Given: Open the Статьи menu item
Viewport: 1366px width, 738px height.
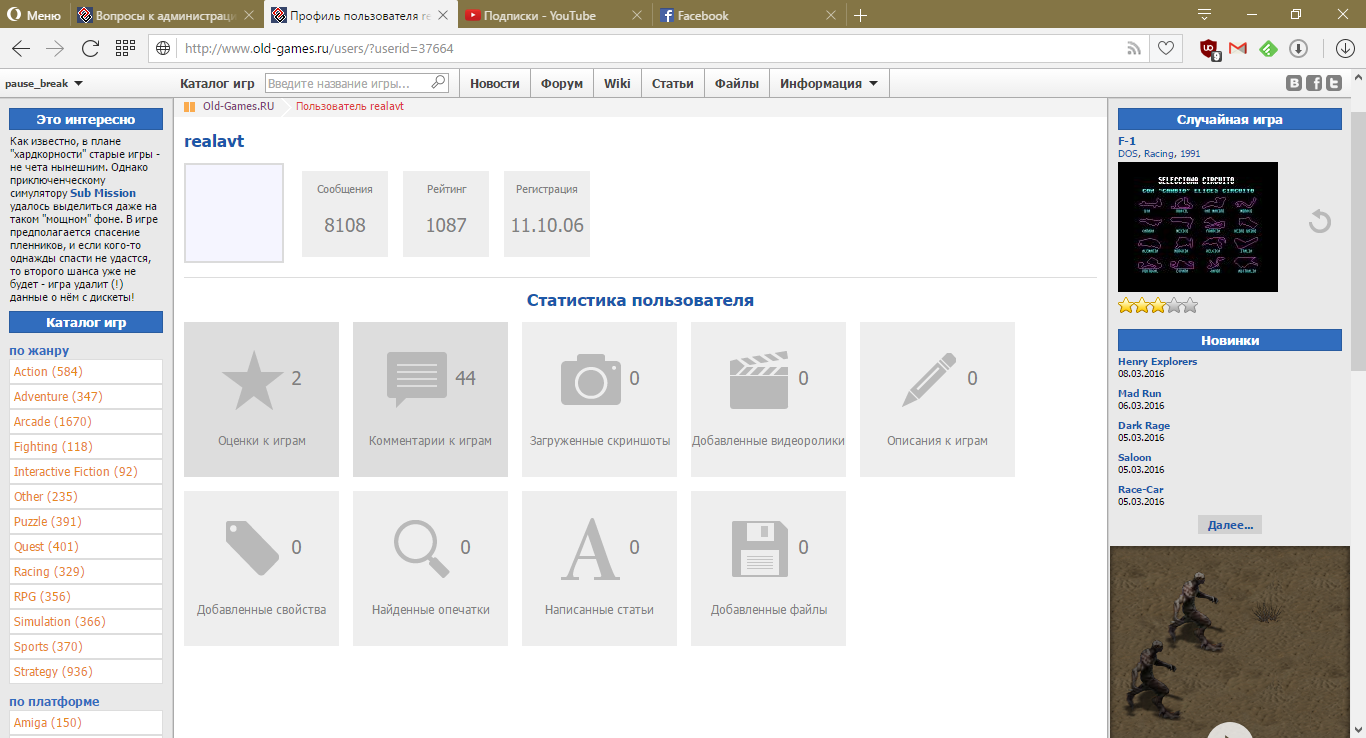Looking at the screenshot, I should point(673,84).
